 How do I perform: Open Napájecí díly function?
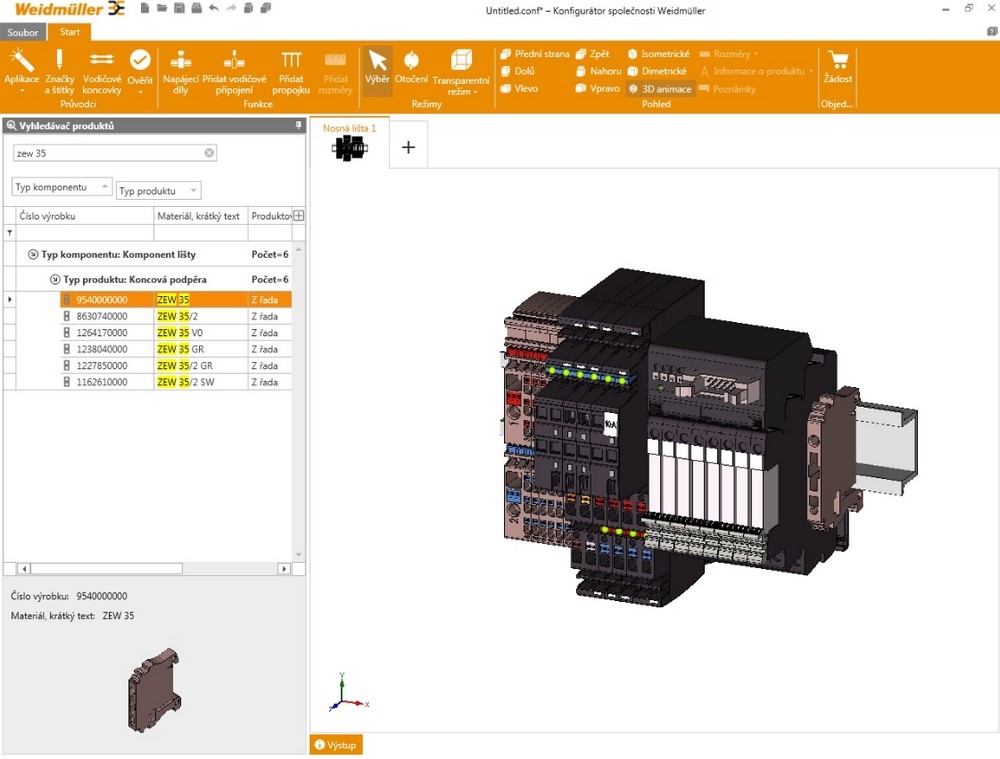point(180,71)
